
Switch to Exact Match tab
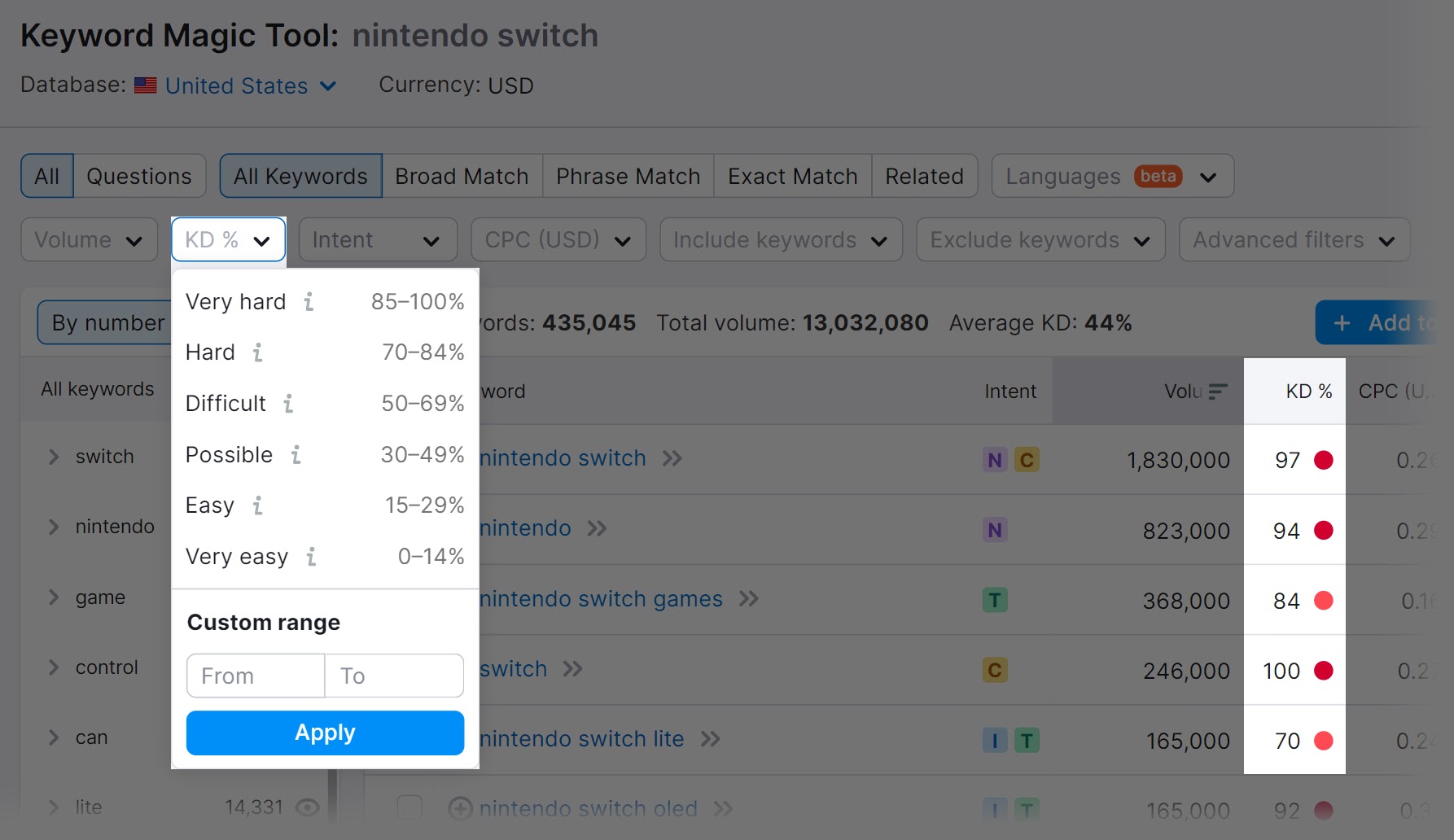(792, 176)
